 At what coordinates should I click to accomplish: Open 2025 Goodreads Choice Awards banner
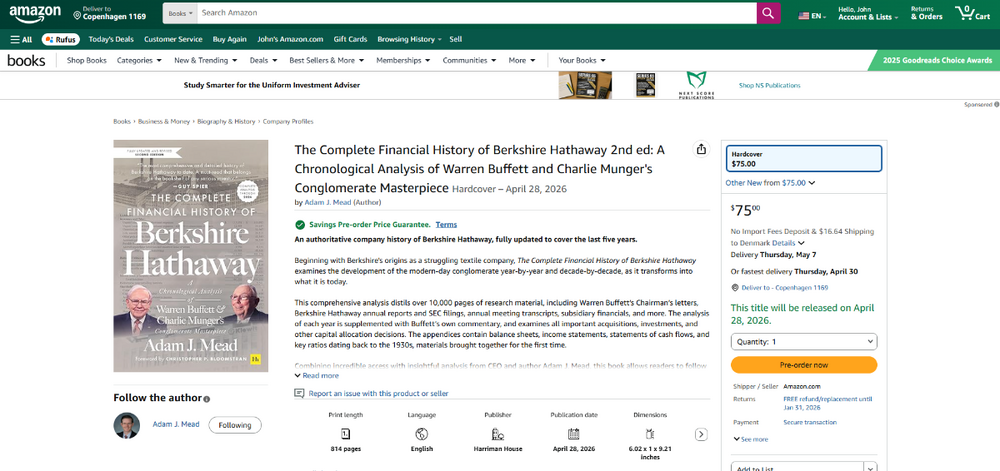[936, 61]
